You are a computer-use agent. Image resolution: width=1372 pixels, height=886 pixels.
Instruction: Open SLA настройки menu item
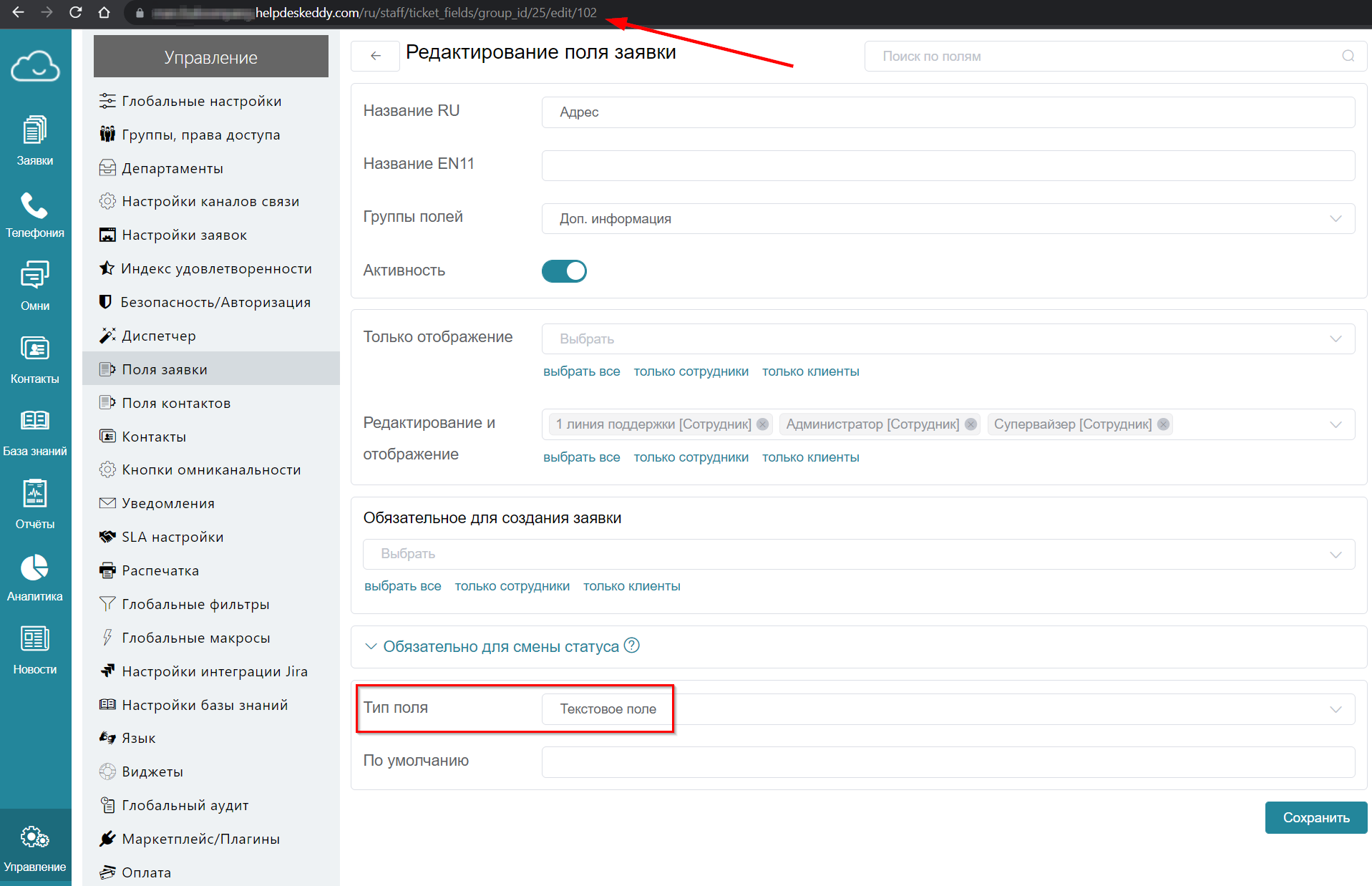(x=211, y=537)
